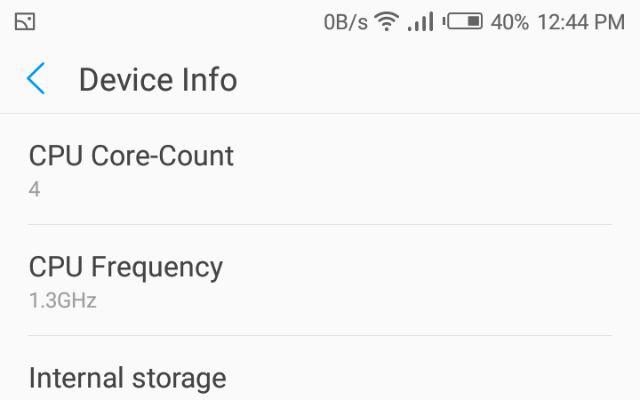Viewport: 640px width, 400px height.
Task: Open the CPU Frequency entry
Action: coord(320,280)
